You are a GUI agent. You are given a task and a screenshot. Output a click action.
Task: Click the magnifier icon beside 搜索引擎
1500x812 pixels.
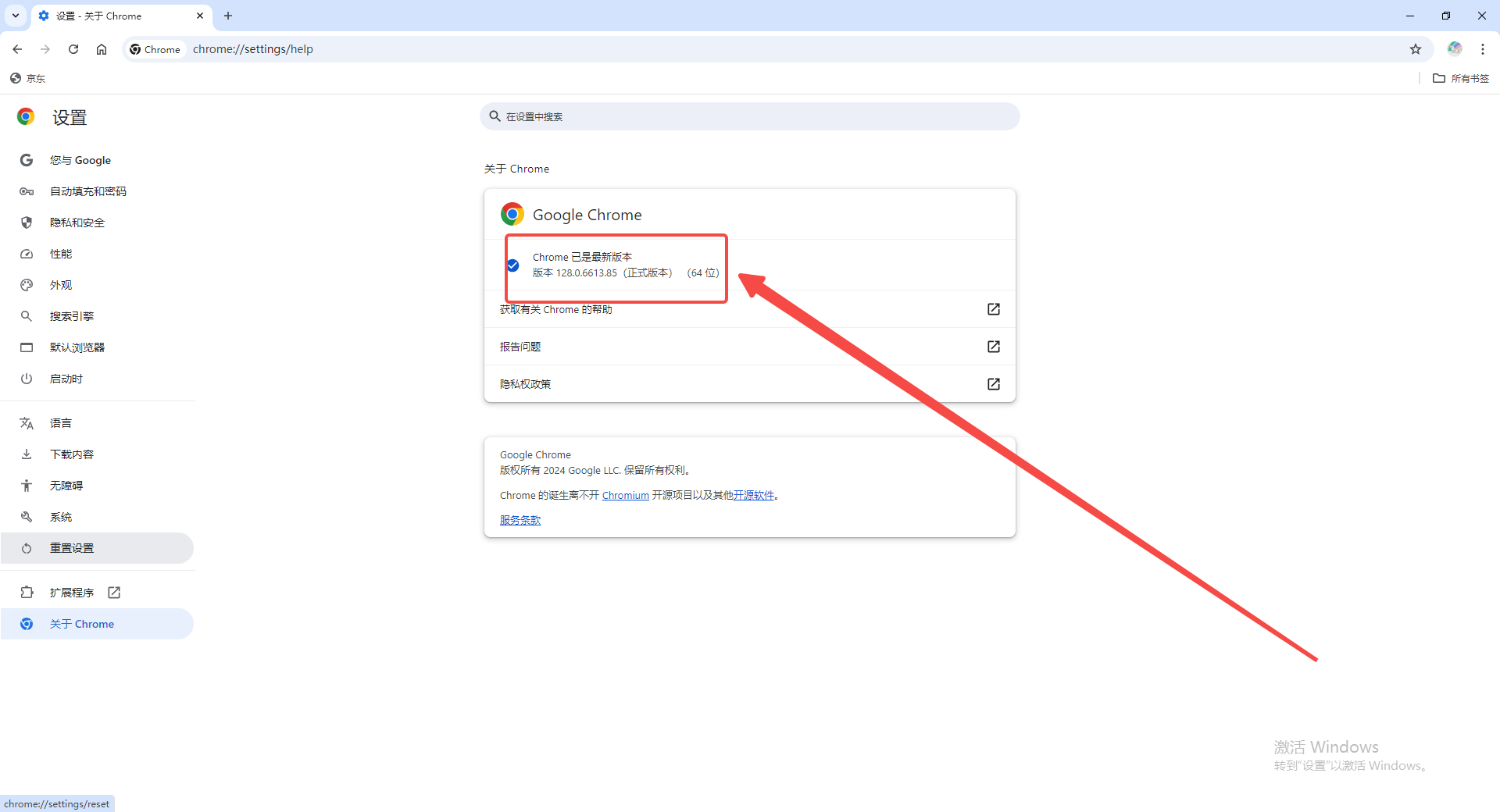(x=27, y=316)
